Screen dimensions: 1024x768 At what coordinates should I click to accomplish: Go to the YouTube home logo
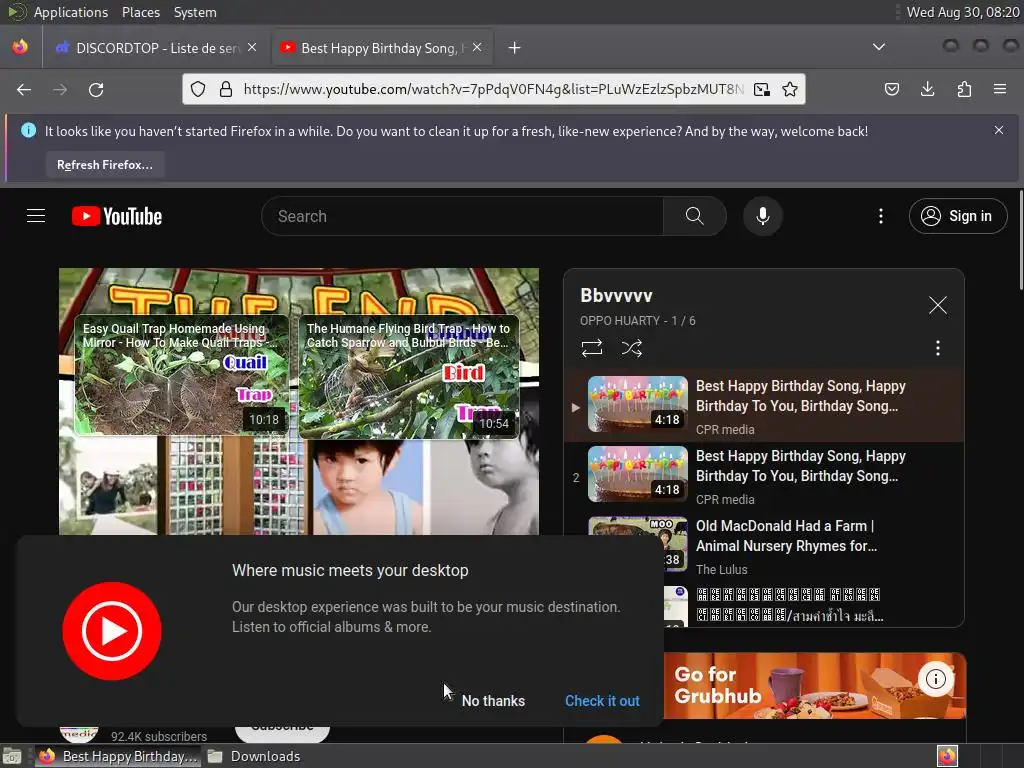point(117,216)
